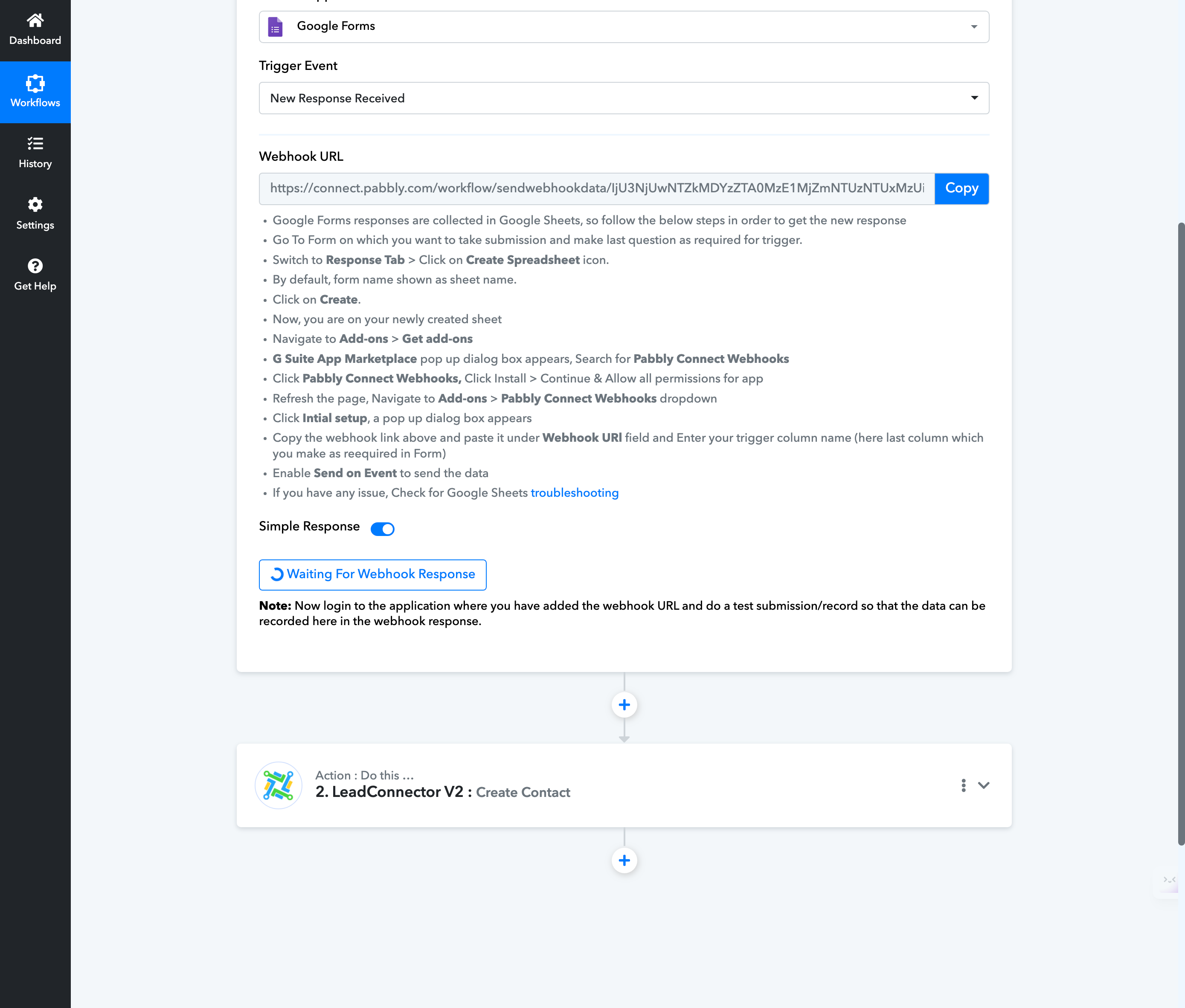Copy the webhook URL
This screenshot has height=1008, width=1185.
click(x=961, y=188)
